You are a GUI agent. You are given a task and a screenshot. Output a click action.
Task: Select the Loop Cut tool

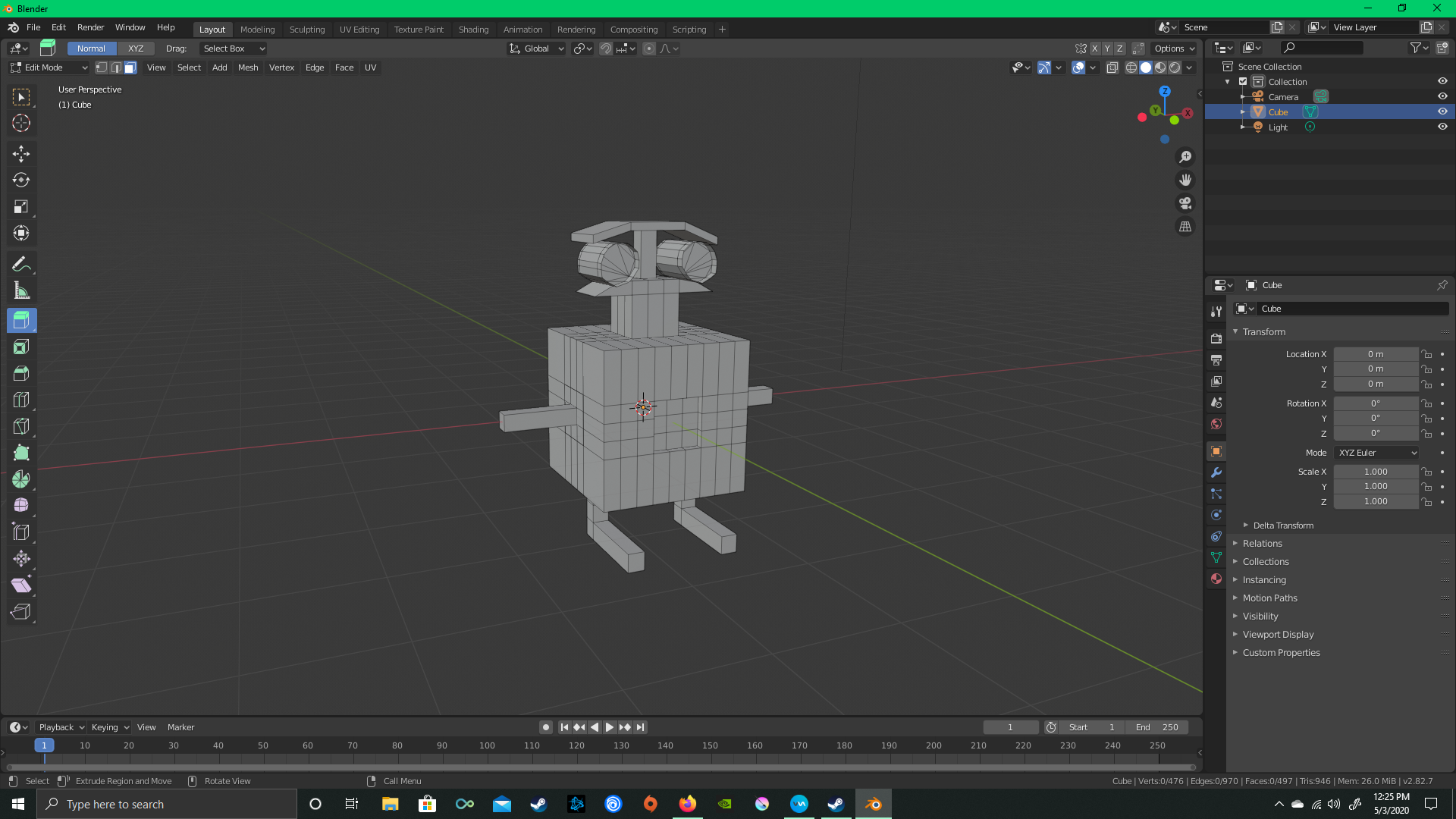point(21,400)
